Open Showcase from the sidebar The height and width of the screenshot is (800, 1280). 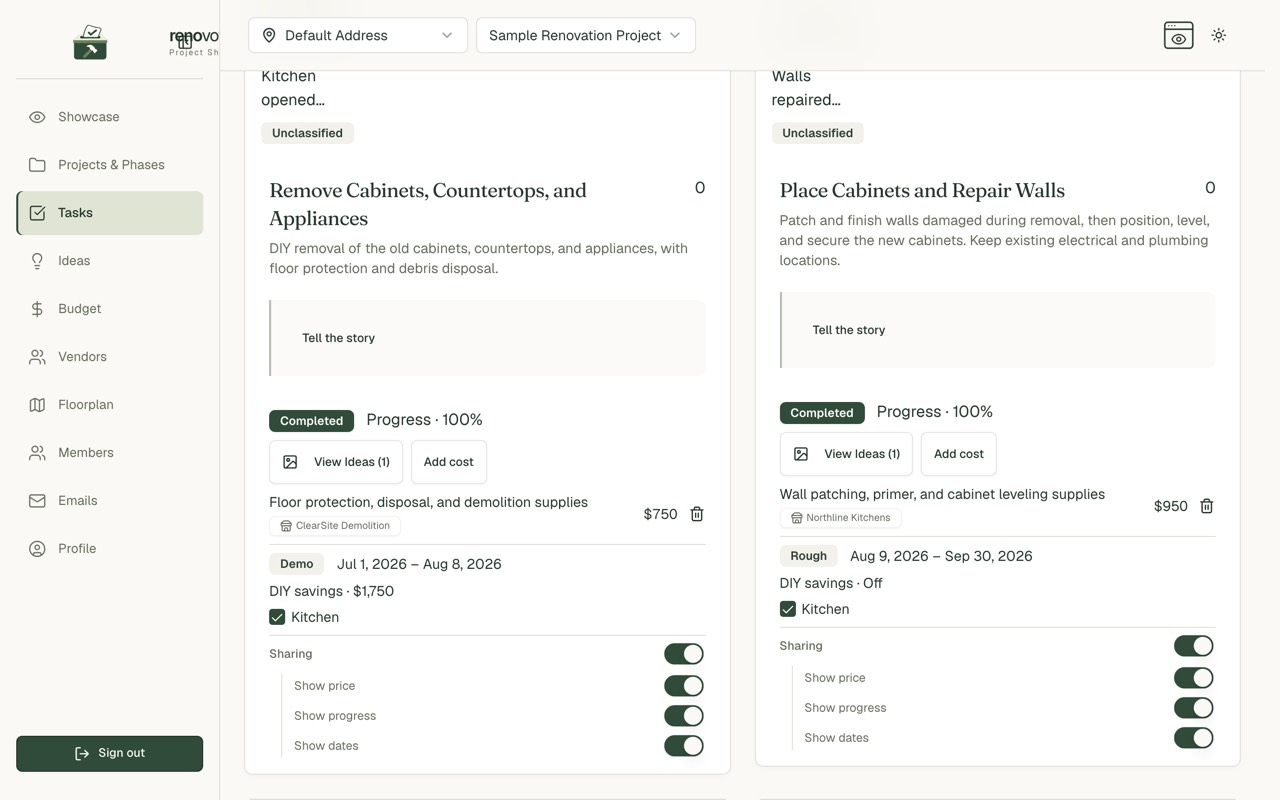click(109, 117)
